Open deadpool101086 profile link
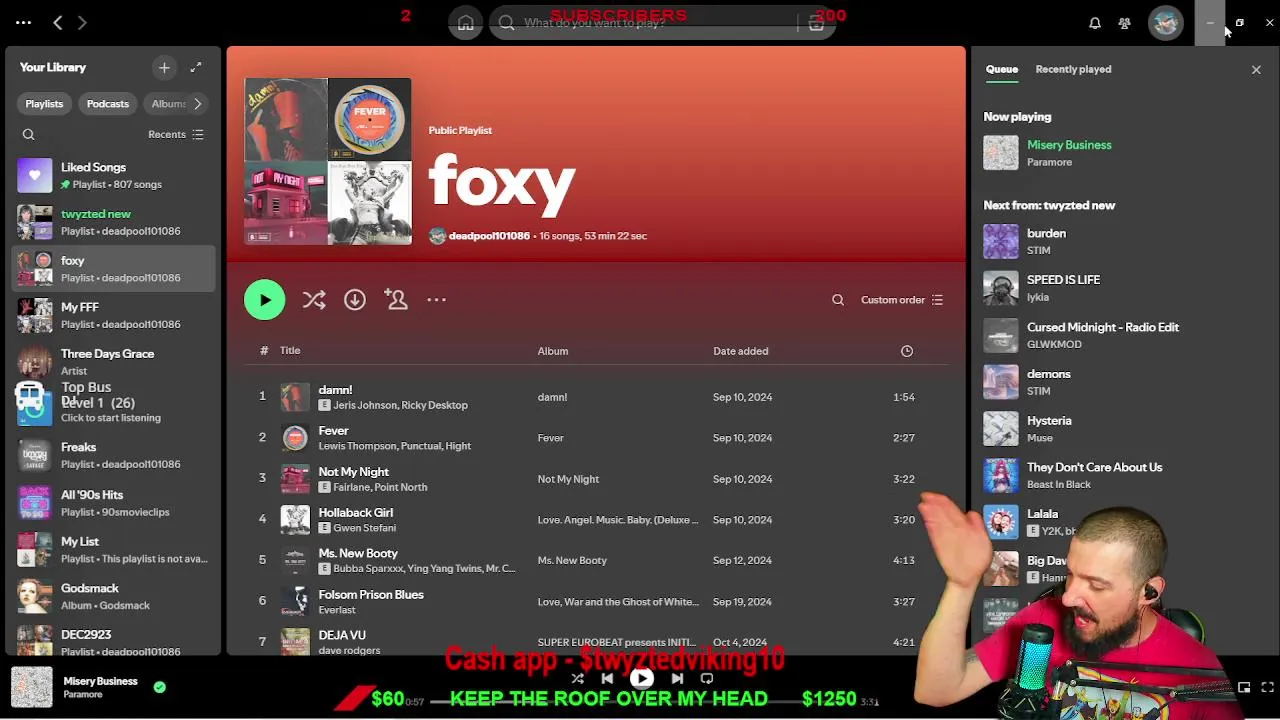This screenshot has height=720, width=1280. point(489,236)
